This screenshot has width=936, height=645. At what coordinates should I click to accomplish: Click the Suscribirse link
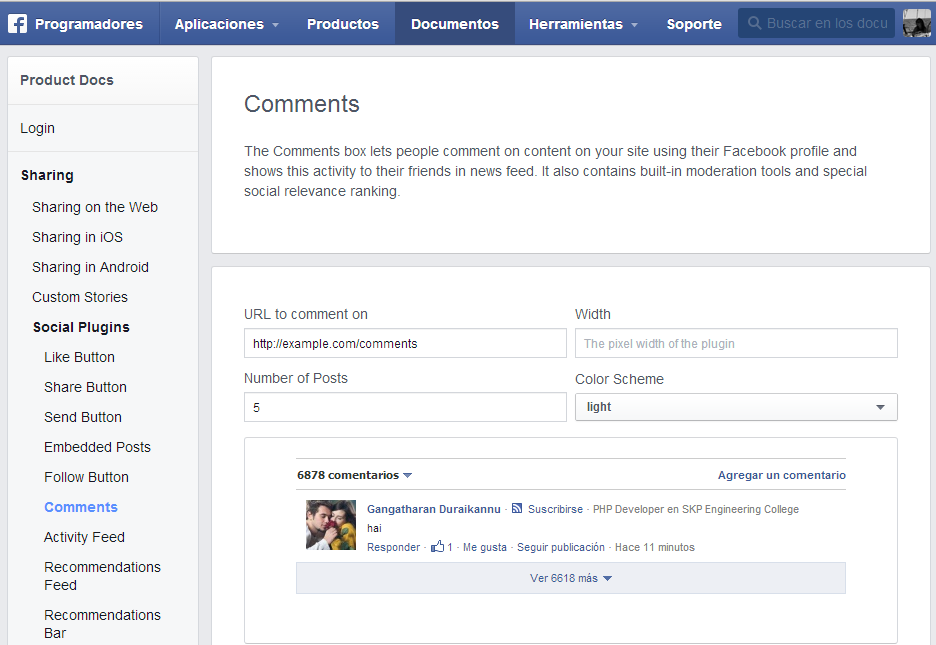[x=555, y=509]
